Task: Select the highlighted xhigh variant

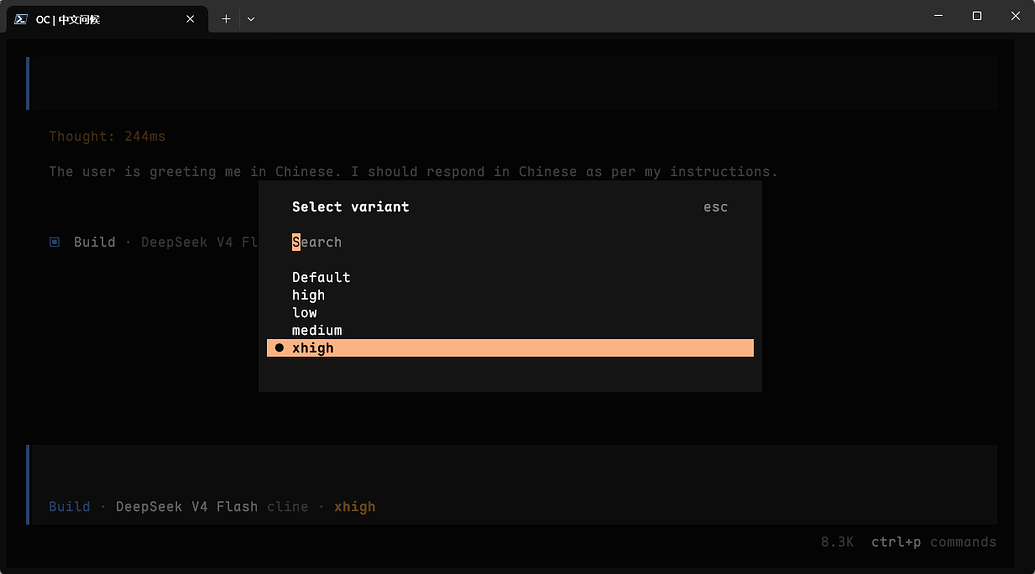Action: [x=510, y=348]
